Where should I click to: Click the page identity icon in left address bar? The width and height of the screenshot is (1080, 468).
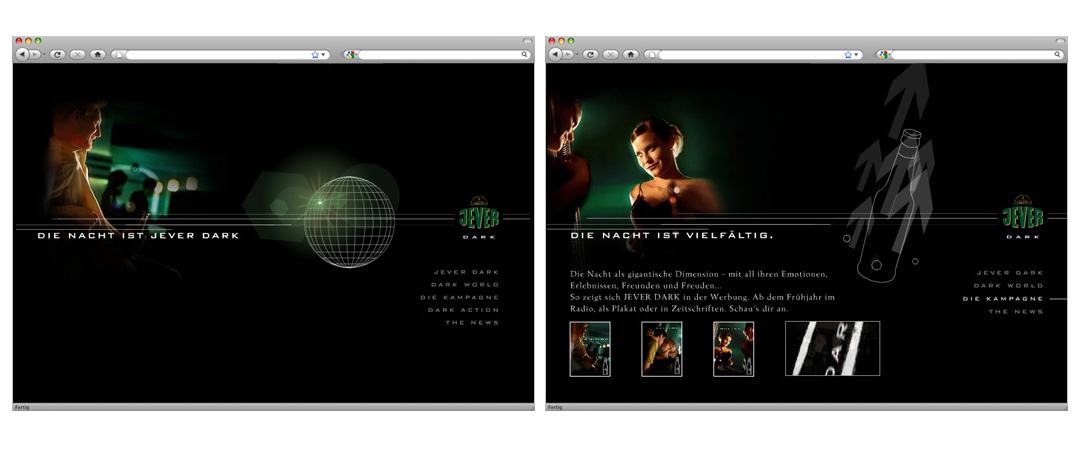click(118, 54)
